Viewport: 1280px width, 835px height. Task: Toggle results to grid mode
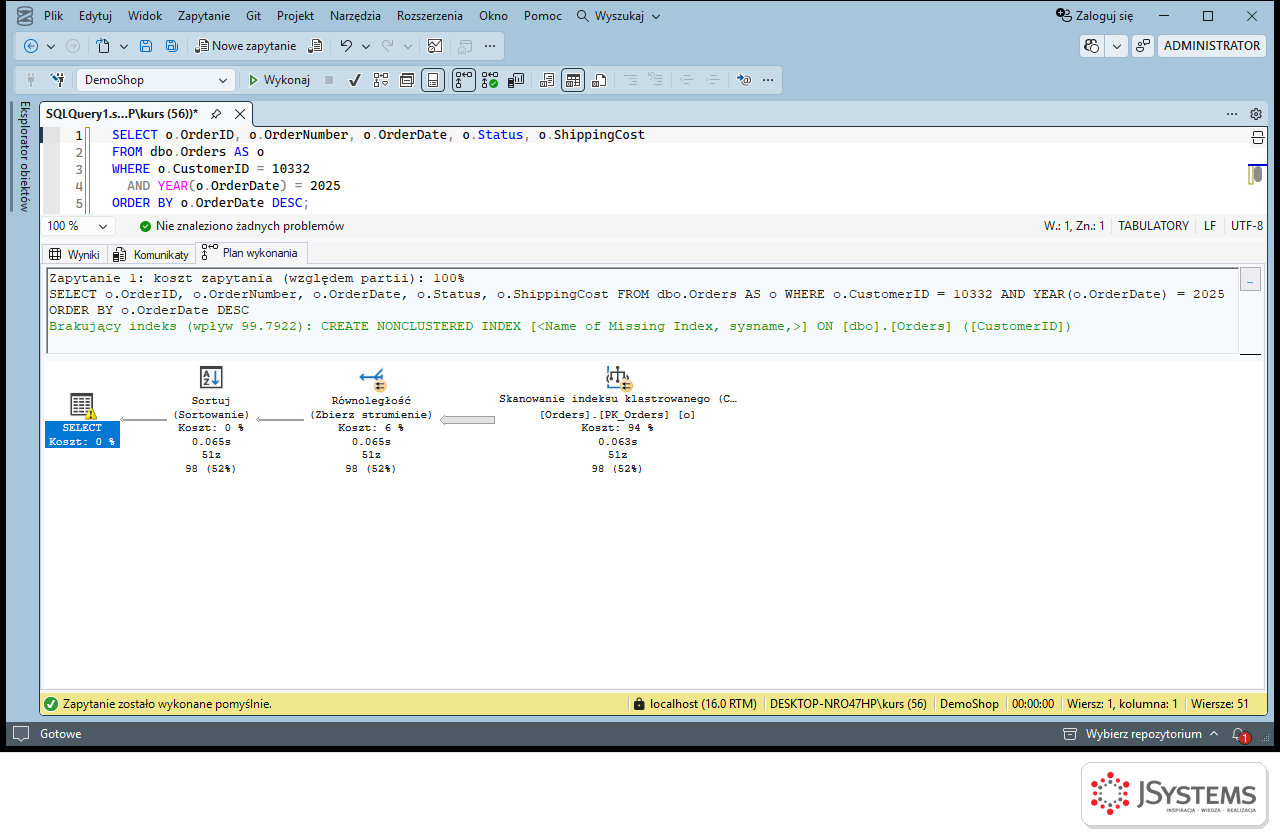(x=572, y=80)
